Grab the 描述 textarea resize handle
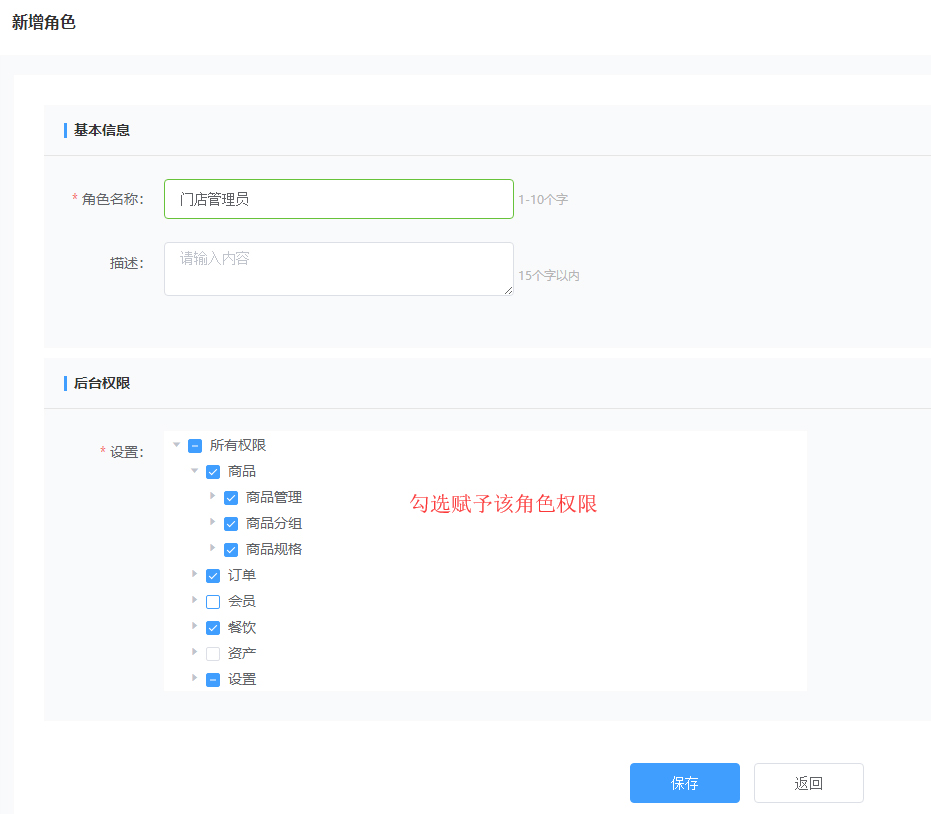Viewport: 931px width, 814px height. (508, 290)
